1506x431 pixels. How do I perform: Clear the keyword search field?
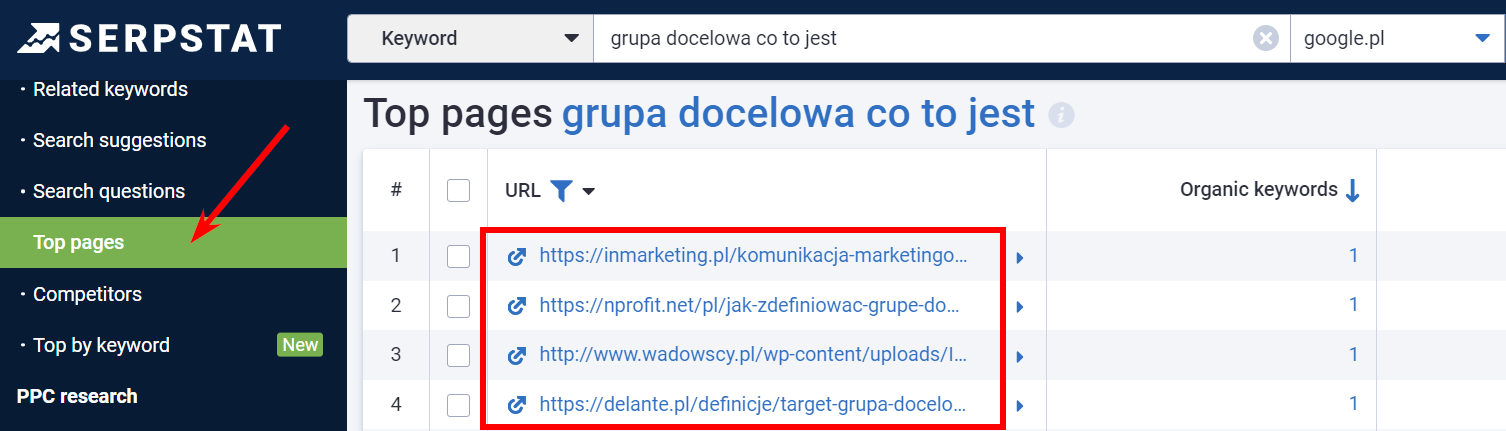tap(1266, 39)
